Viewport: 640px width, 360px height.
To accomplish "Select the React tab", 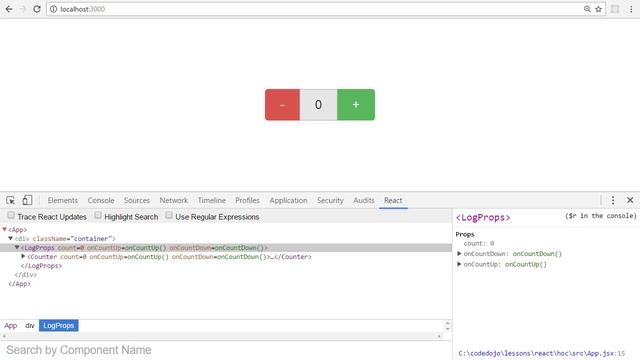I will point(393,200).
